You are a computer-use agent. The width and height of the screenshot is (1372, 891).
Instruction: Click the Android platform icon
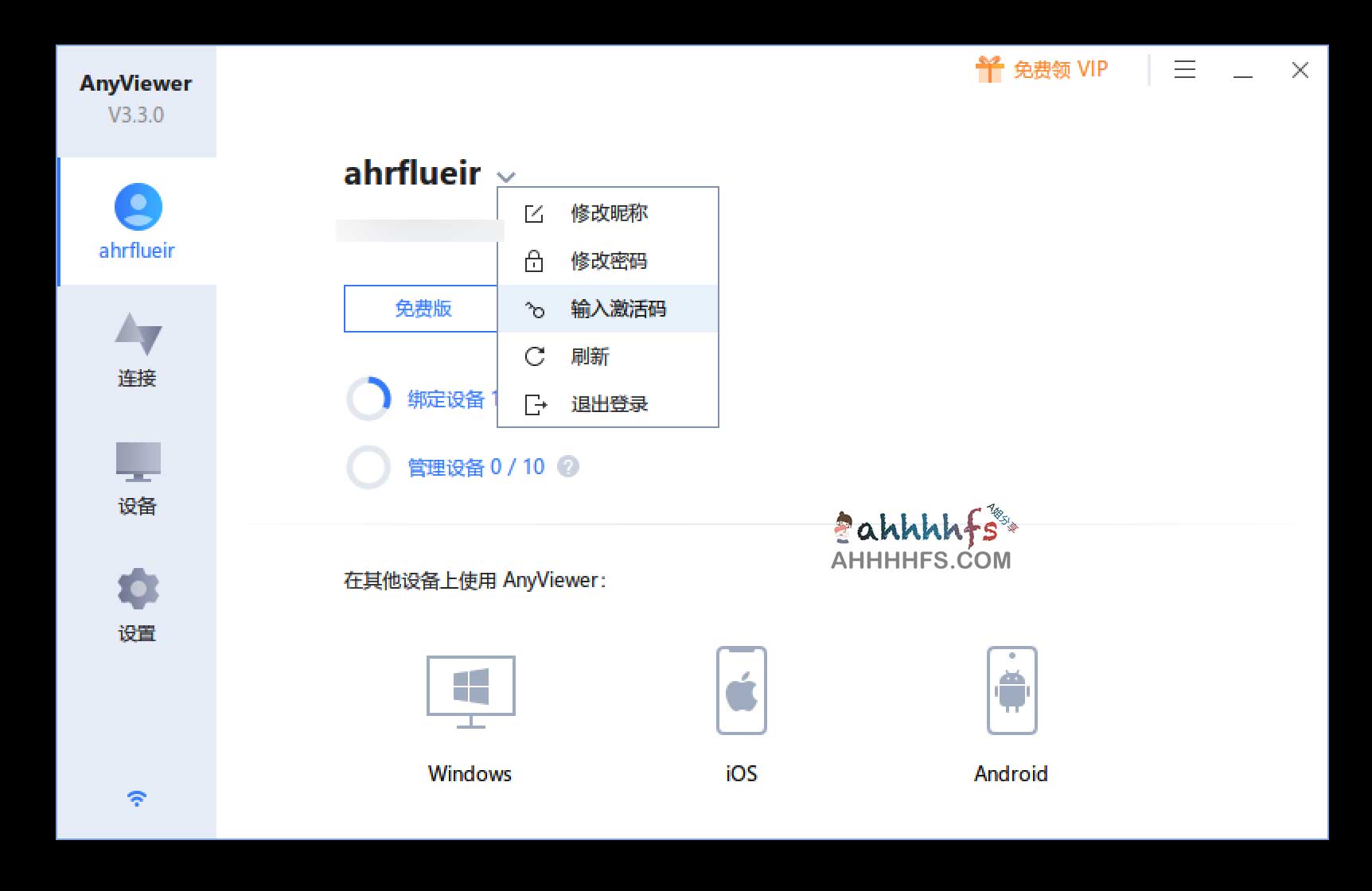pos(1011,690)
